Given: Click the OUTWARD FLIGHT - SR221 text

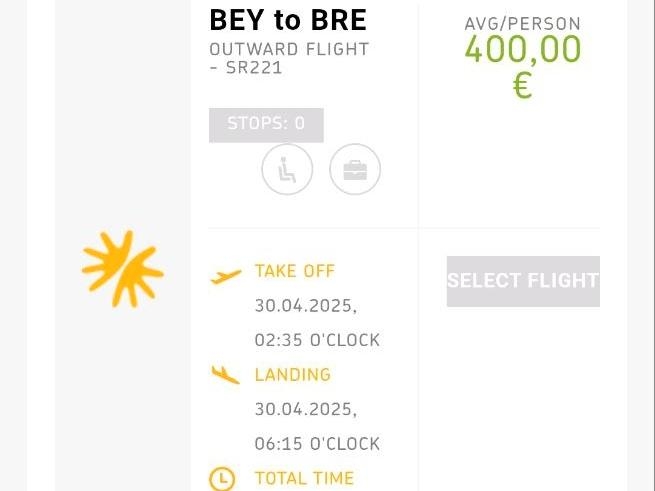Looking at the screenshot, I should pyautogui.click(x=289, y=59).
